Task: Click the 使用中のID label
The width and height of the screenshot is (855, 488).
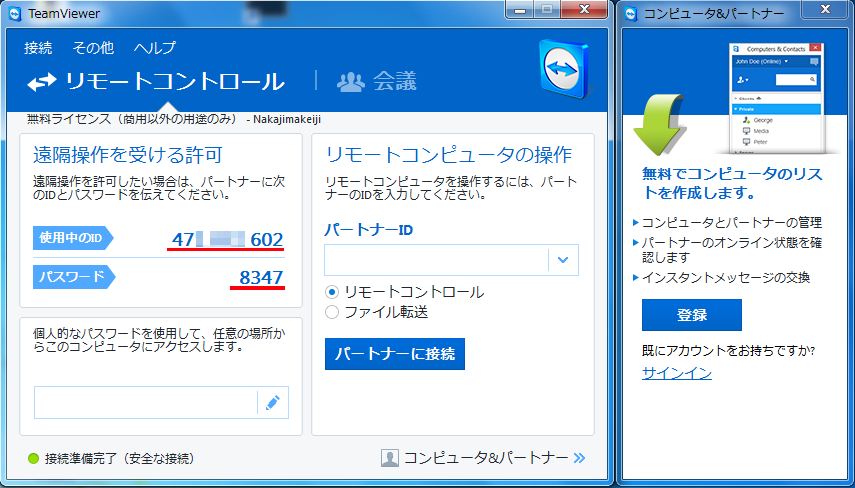Action: (x=73, y=238)
